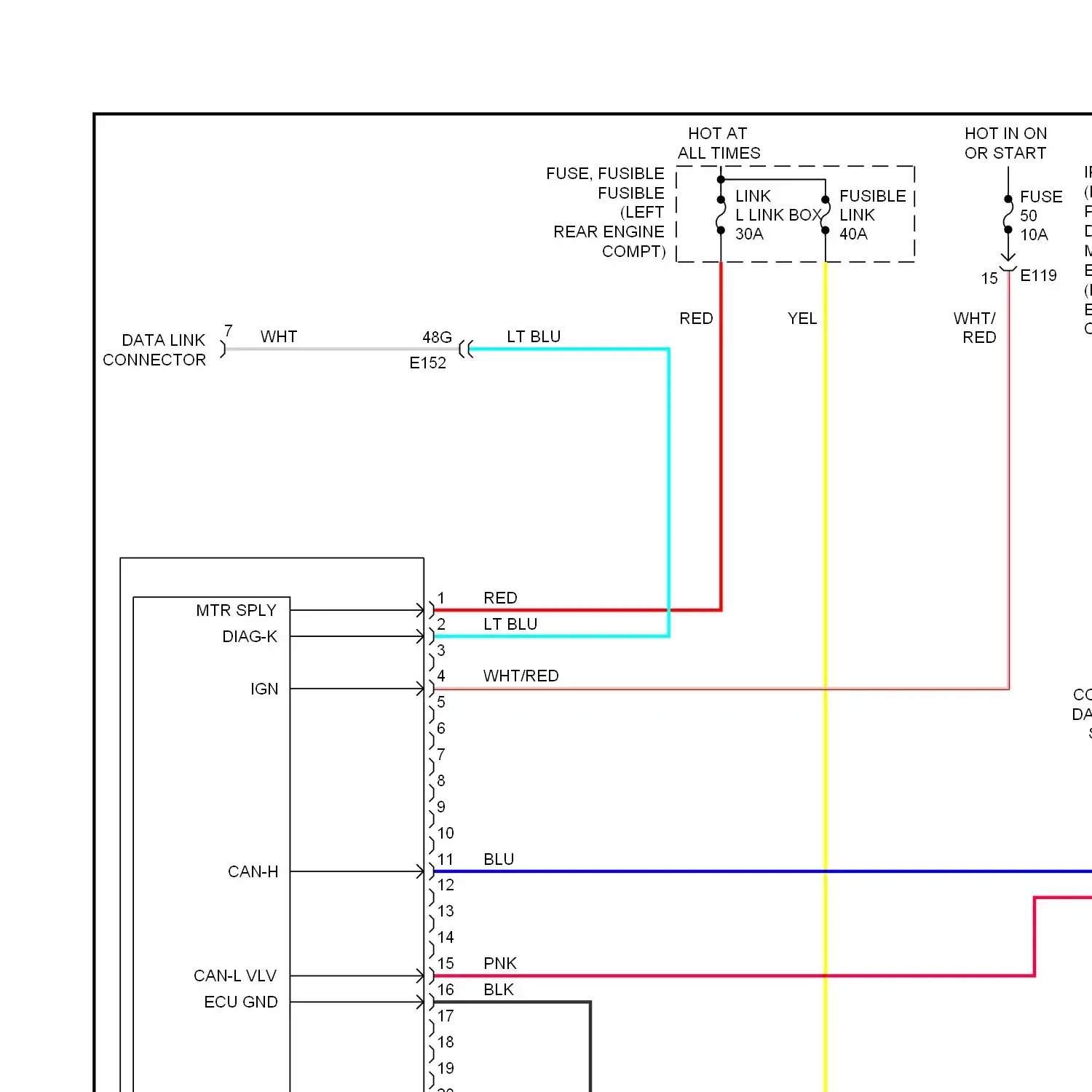Select pin number 19 on the connector
The image size is (1092, 1092).
tap(446, 1068)
